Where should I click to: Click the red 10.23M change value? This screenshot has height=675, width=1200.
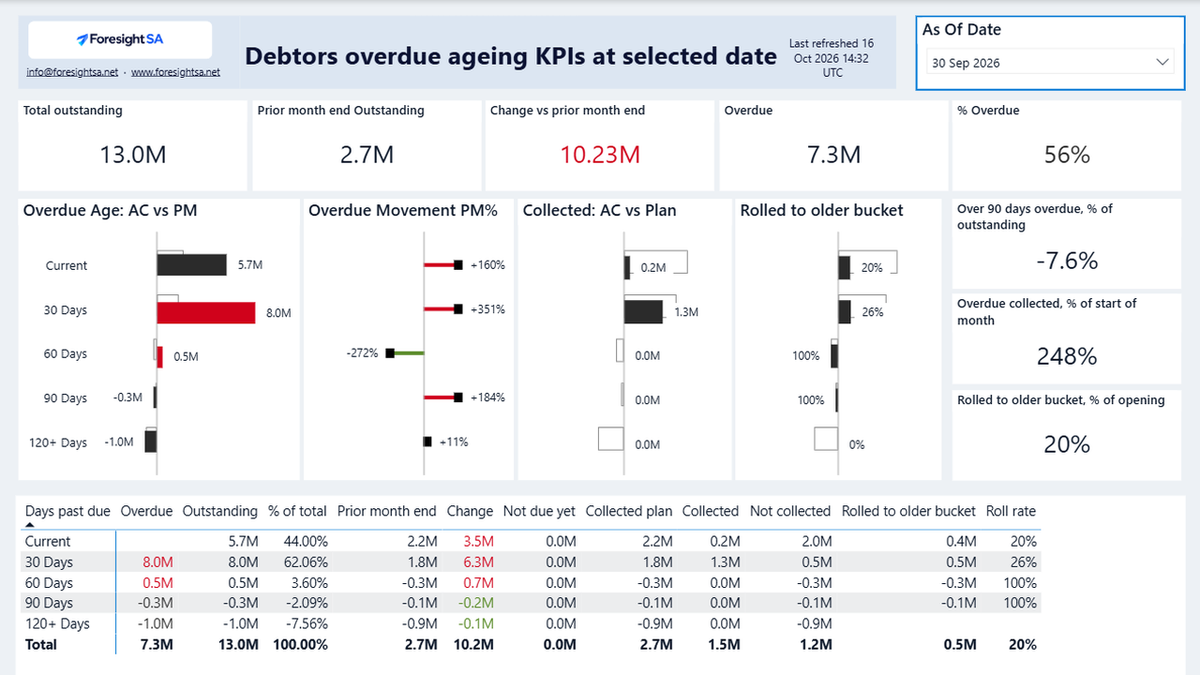pos(600,155)
